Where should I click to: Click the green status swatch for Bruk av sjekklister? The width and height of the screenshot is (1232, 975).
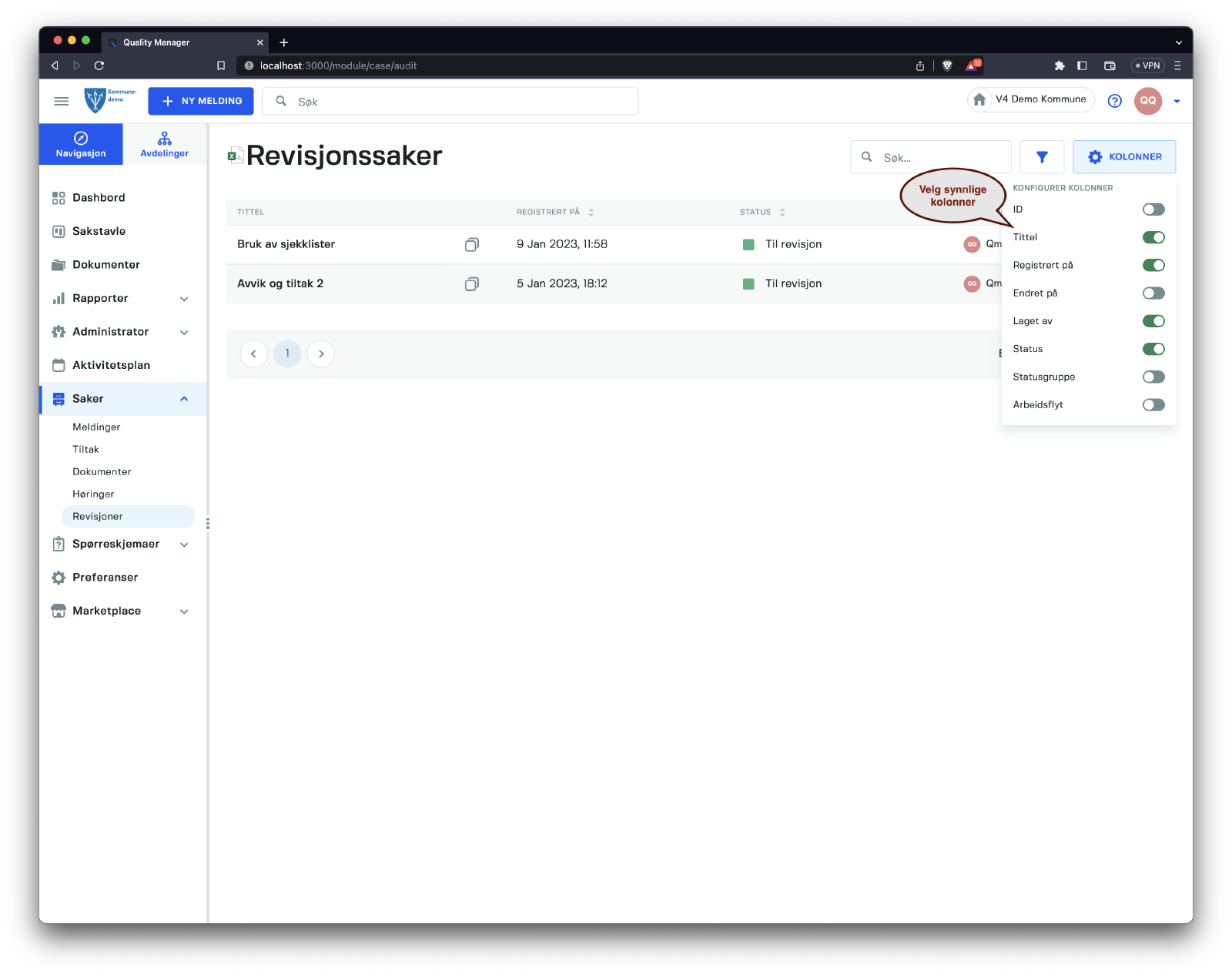coord(748,245)
